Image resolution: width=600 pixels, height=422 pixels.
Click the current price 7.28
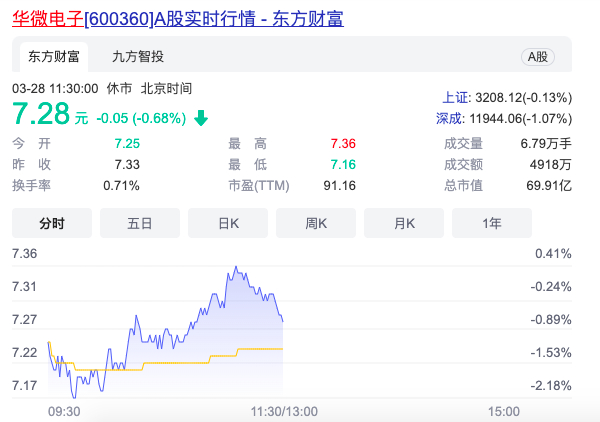[x=41, y=114]
